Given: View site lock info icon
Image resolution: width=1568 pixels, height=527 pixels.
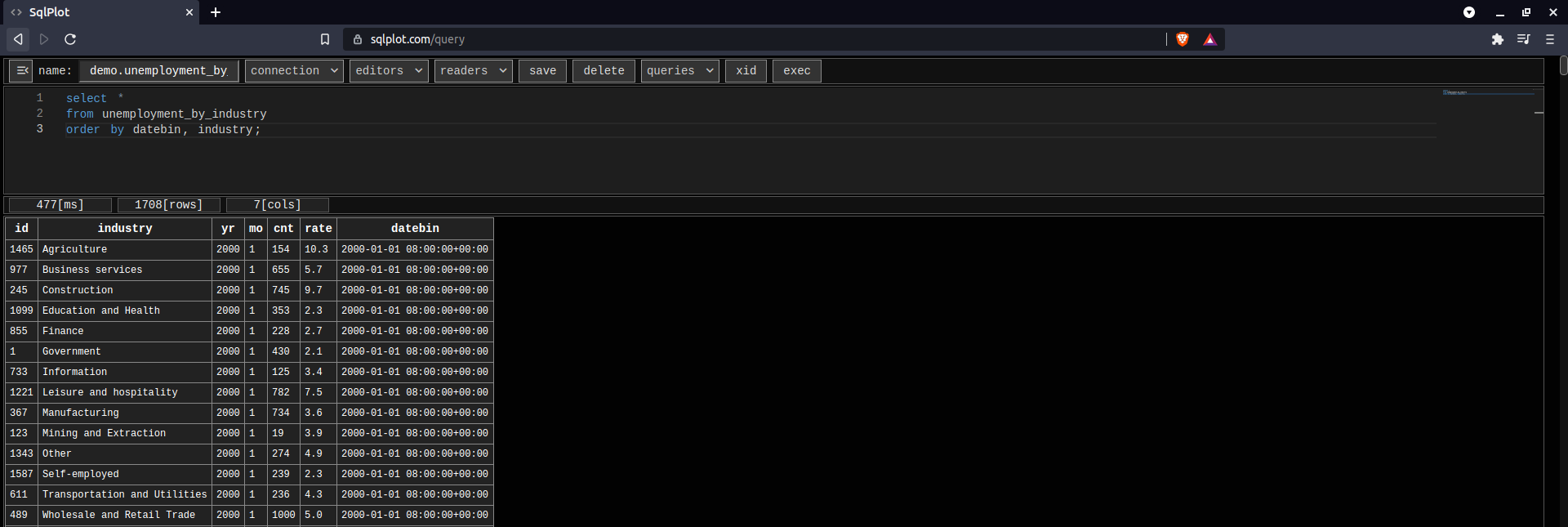Looking at the screenshot, I should pyautogui.click(x=357, y=39).
